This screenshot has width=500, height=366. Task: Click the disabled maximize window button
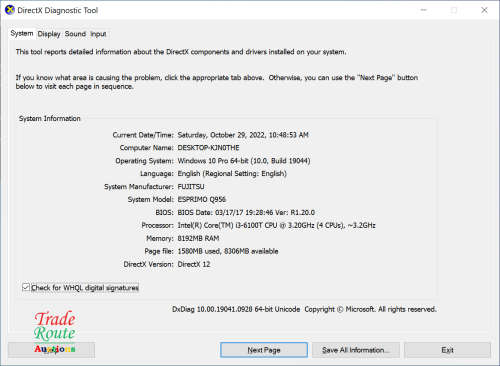[x=454, y=10]
